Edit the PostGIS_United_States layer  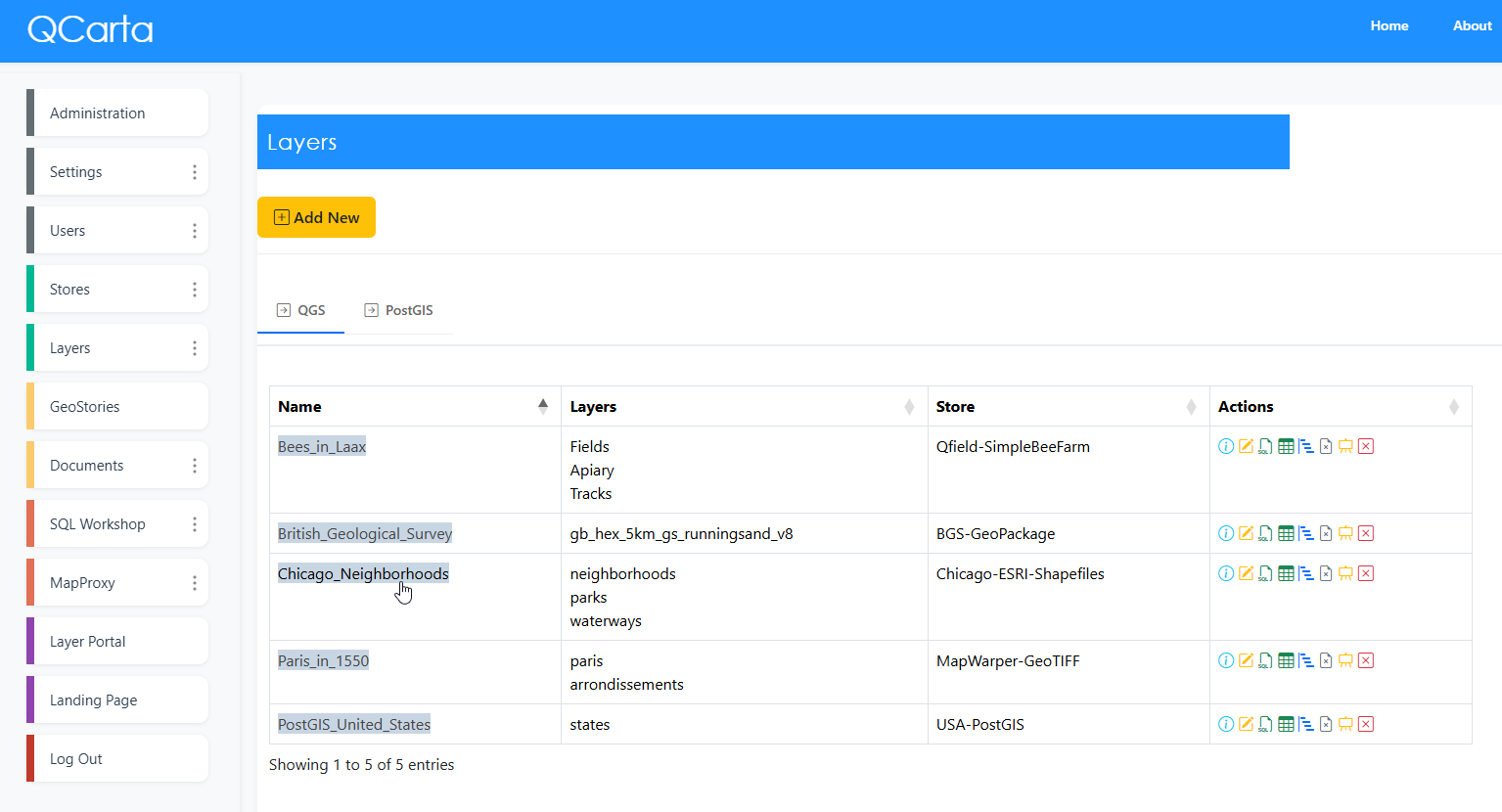pos(1246,724)
